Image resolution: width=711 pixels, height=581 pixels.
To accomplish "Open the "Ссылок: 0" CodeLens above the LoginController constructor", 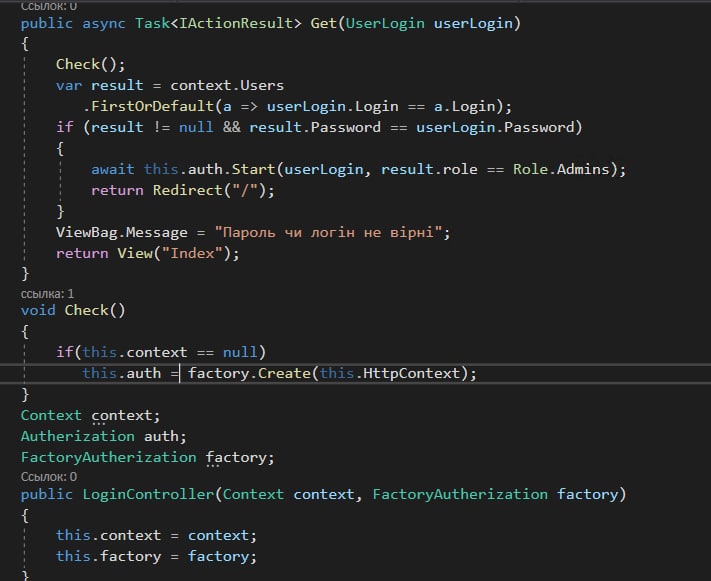I will [x=49, y=477].
